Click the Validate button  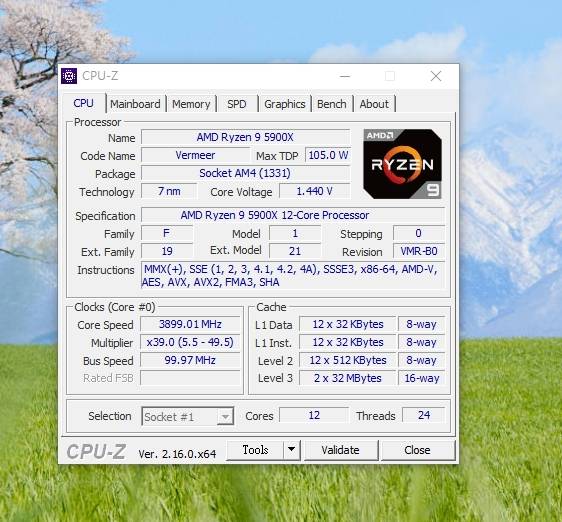coord(340,450)
